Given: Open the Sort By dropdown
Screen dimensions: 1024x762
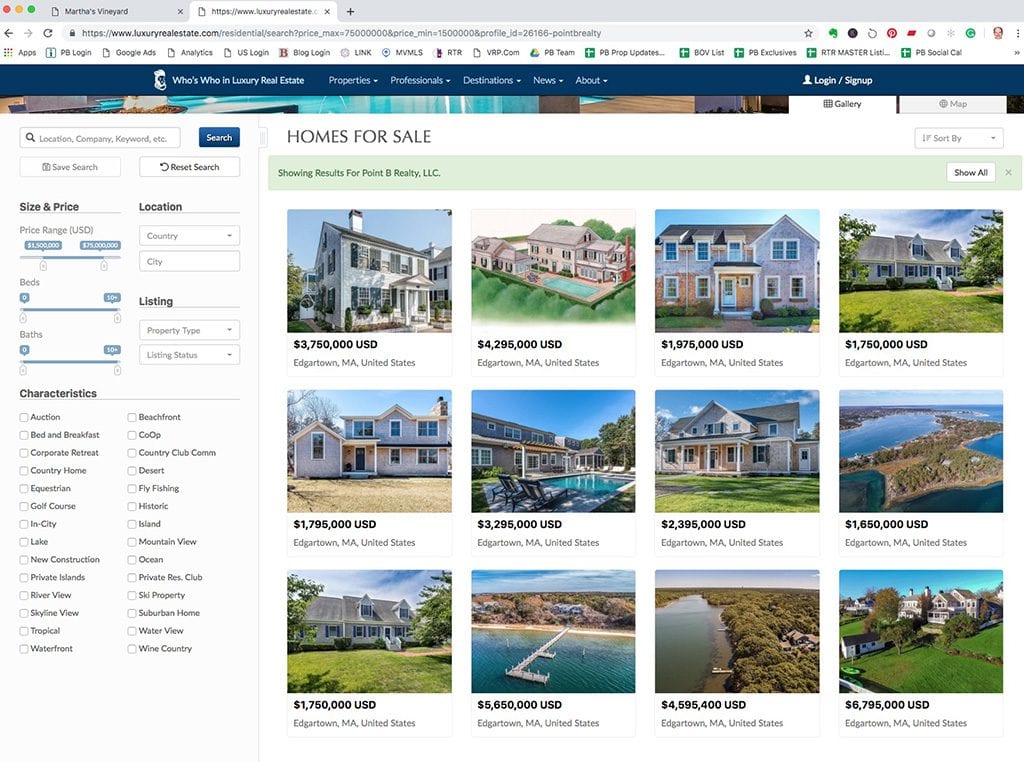Looking at the screenshot, I should 958,137.
